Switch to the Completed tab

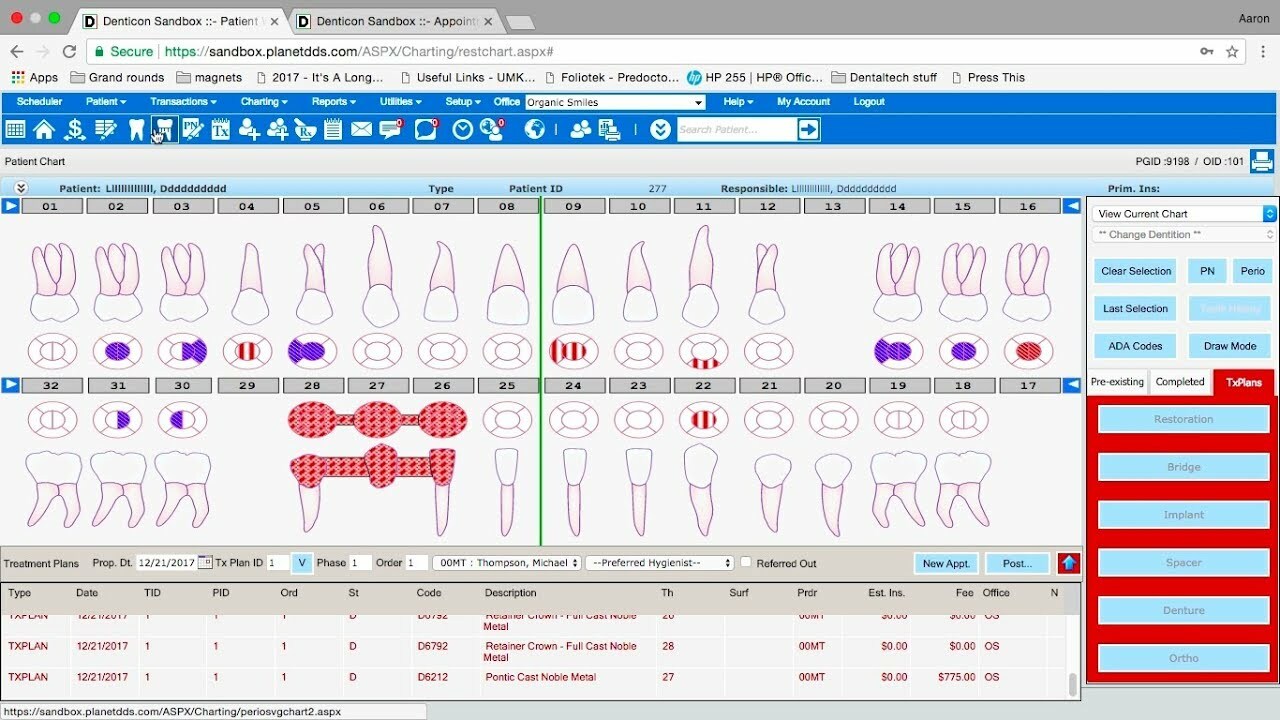(x=1180, y=381)
